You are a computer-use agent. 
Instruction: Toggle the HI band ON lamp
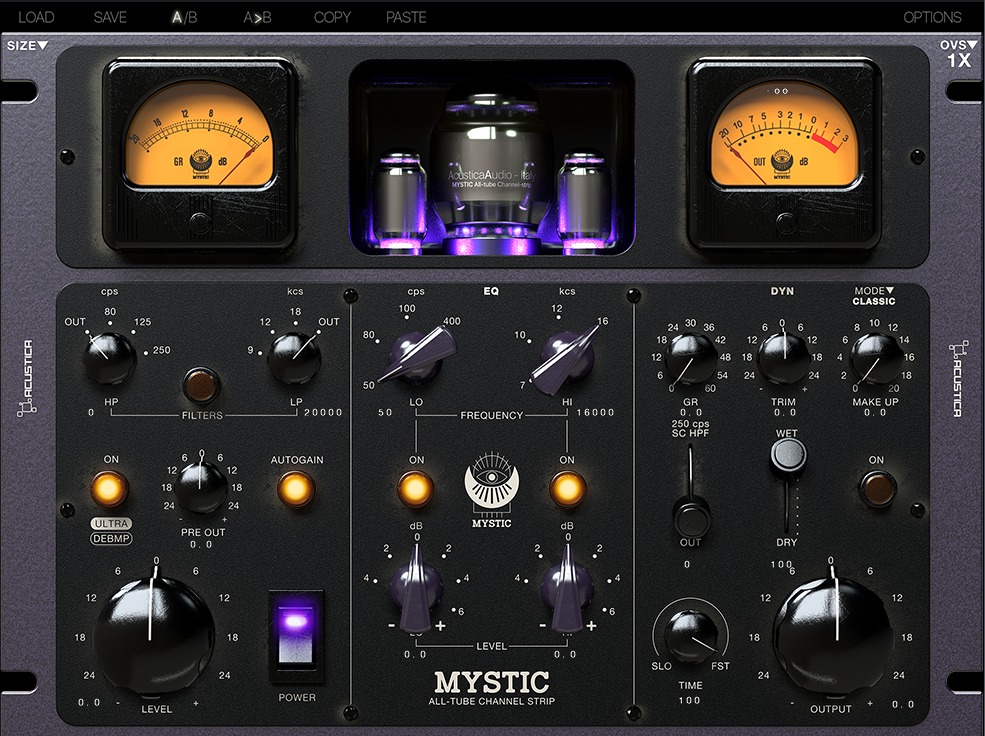[x=567, y=489]
